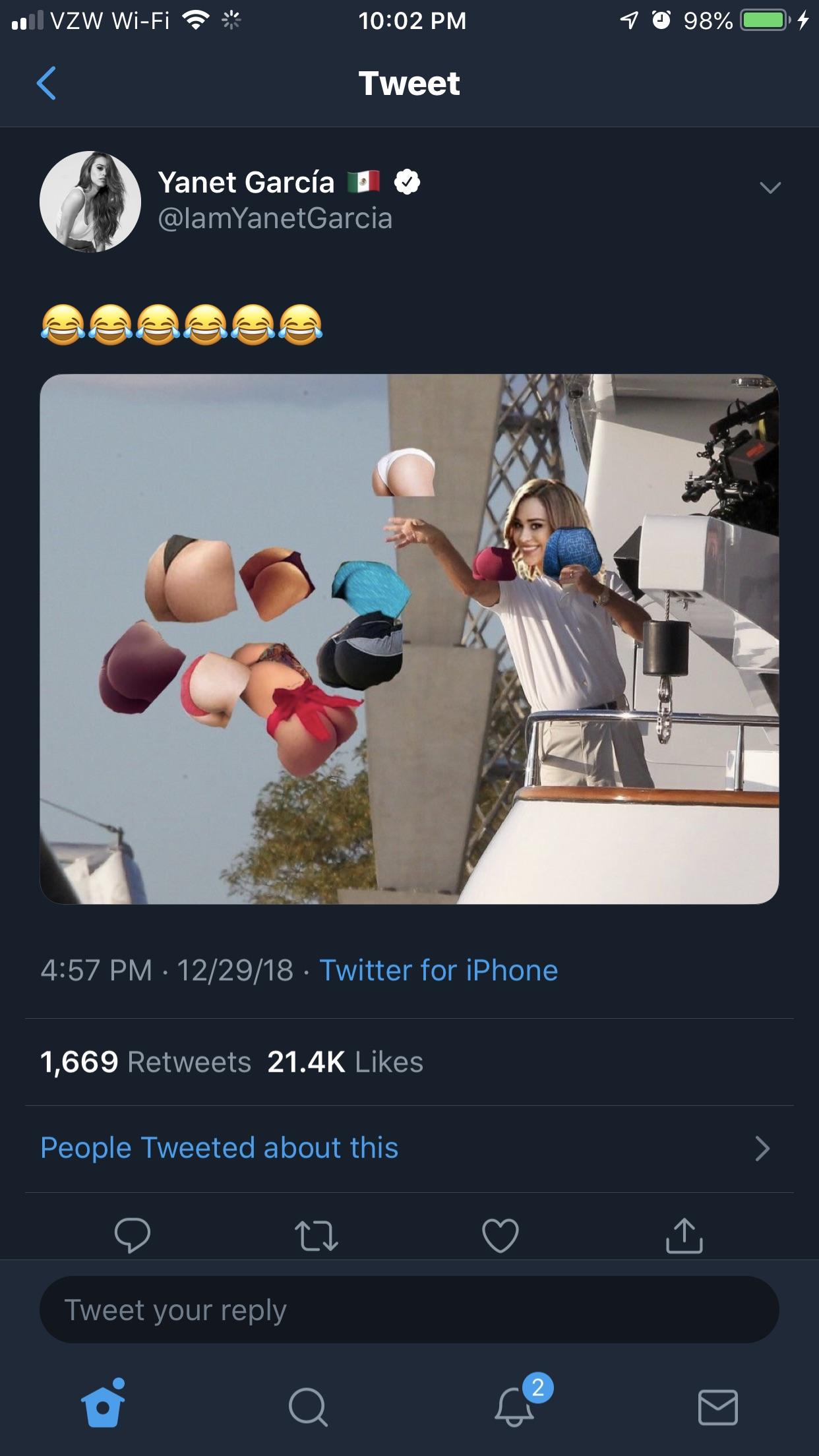Open the People Tweeted about this link

pos(220,1148)
